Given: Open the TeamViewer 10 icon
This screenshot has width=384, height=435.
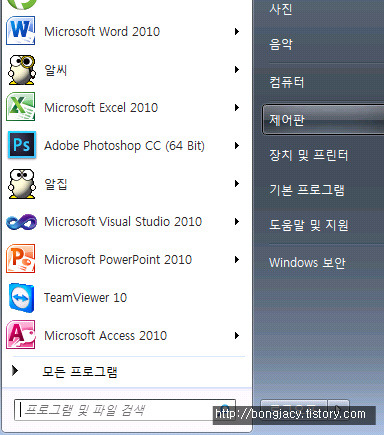Looking at the screenshot, I should pos(22,298).
